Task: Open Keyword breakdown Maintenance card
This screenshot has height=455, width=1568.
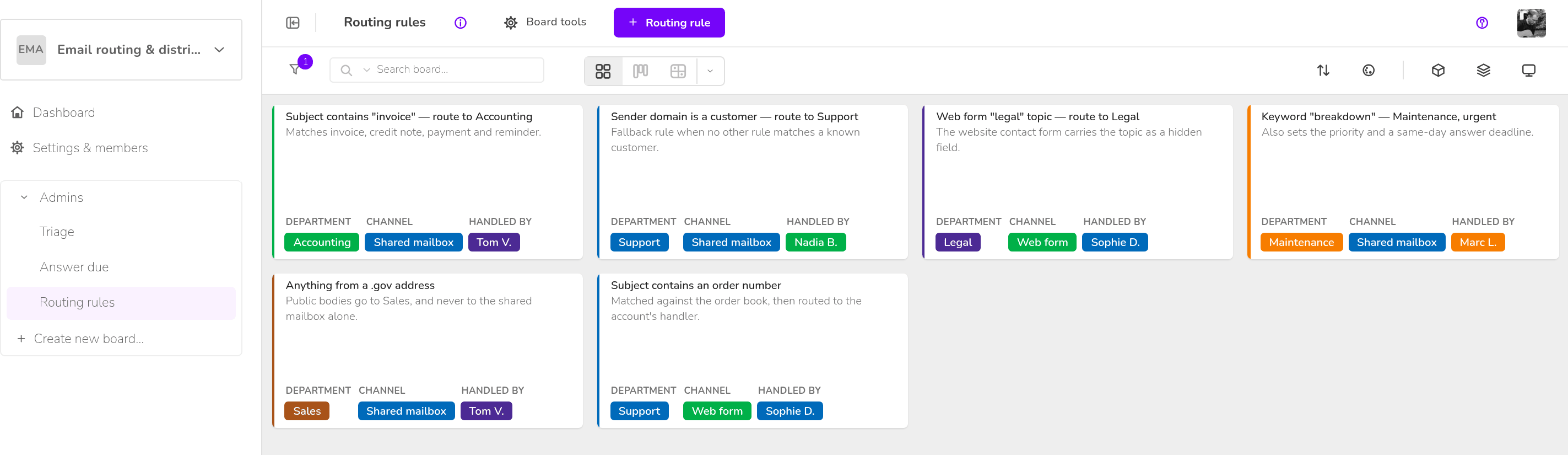Action: [1403, 181]
